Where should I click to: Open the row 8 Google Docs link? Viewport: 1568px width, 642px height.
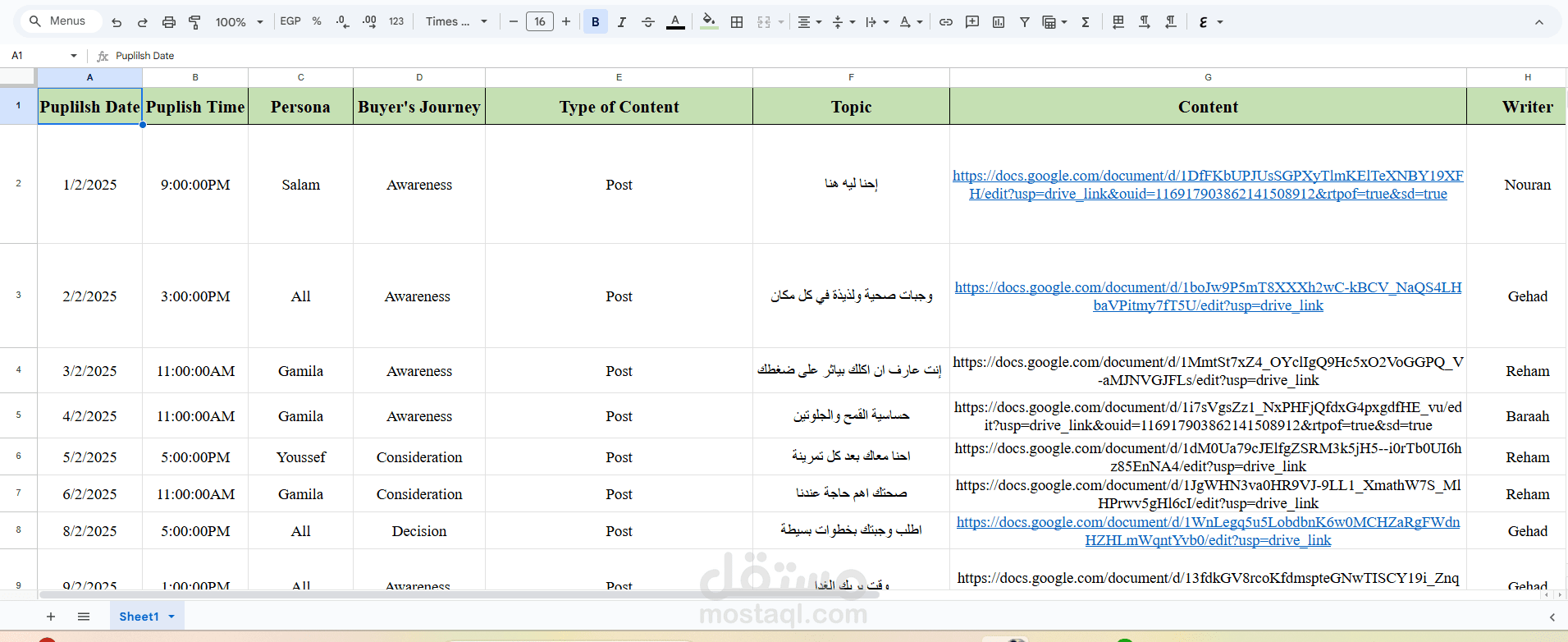(1208, 531)
